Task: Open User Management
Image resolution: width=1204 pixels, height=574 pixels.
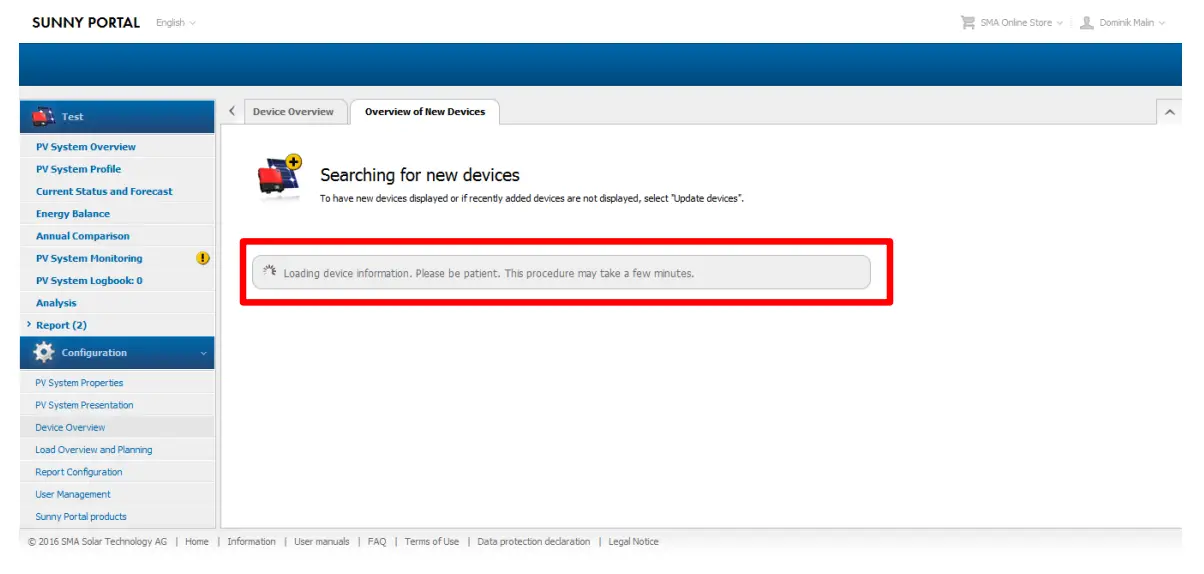Action: [73, 494]
